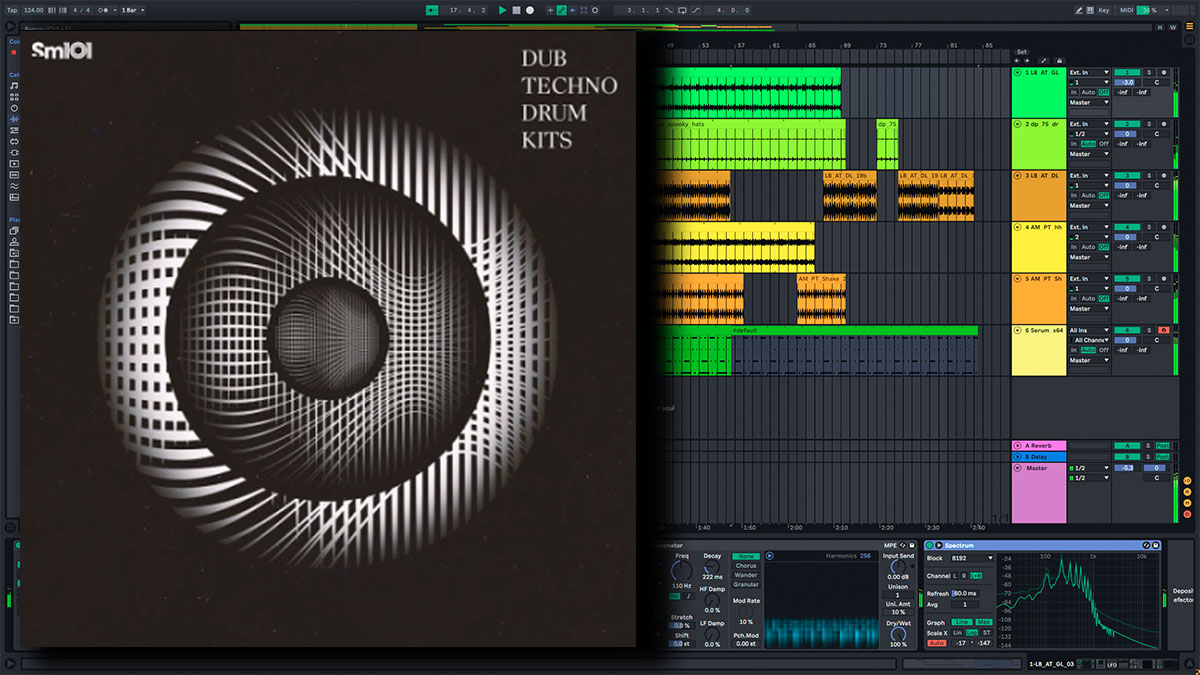Set Spectrum Scale X to Lin
This screenshot has width=1200, height=675.
[x=957, y=632]
